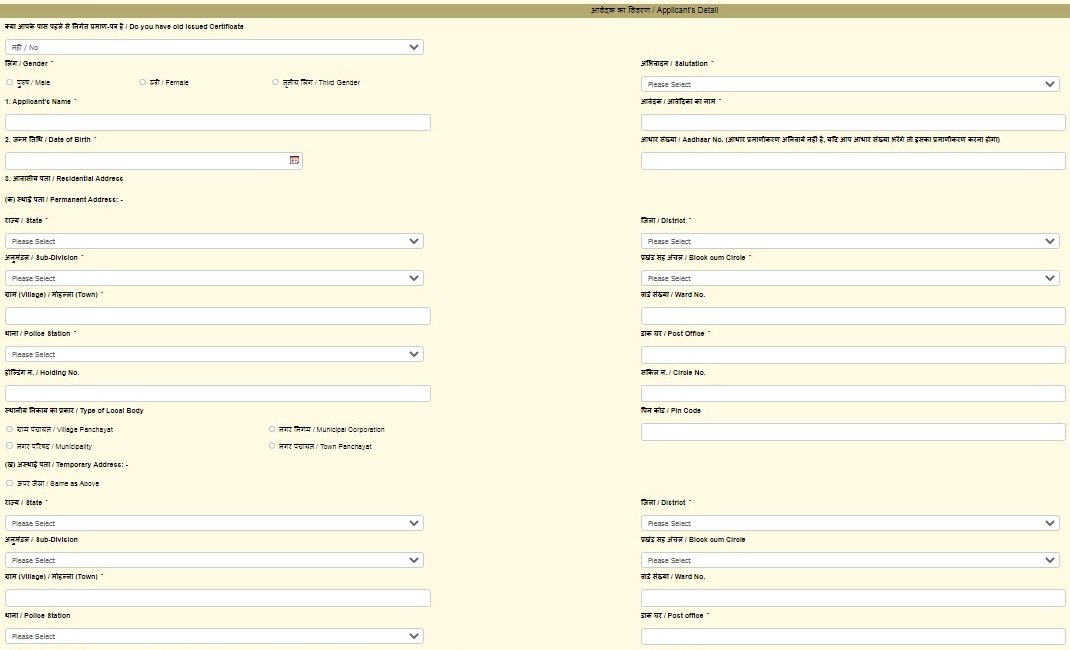Focus the Pin Code input field

853,432
